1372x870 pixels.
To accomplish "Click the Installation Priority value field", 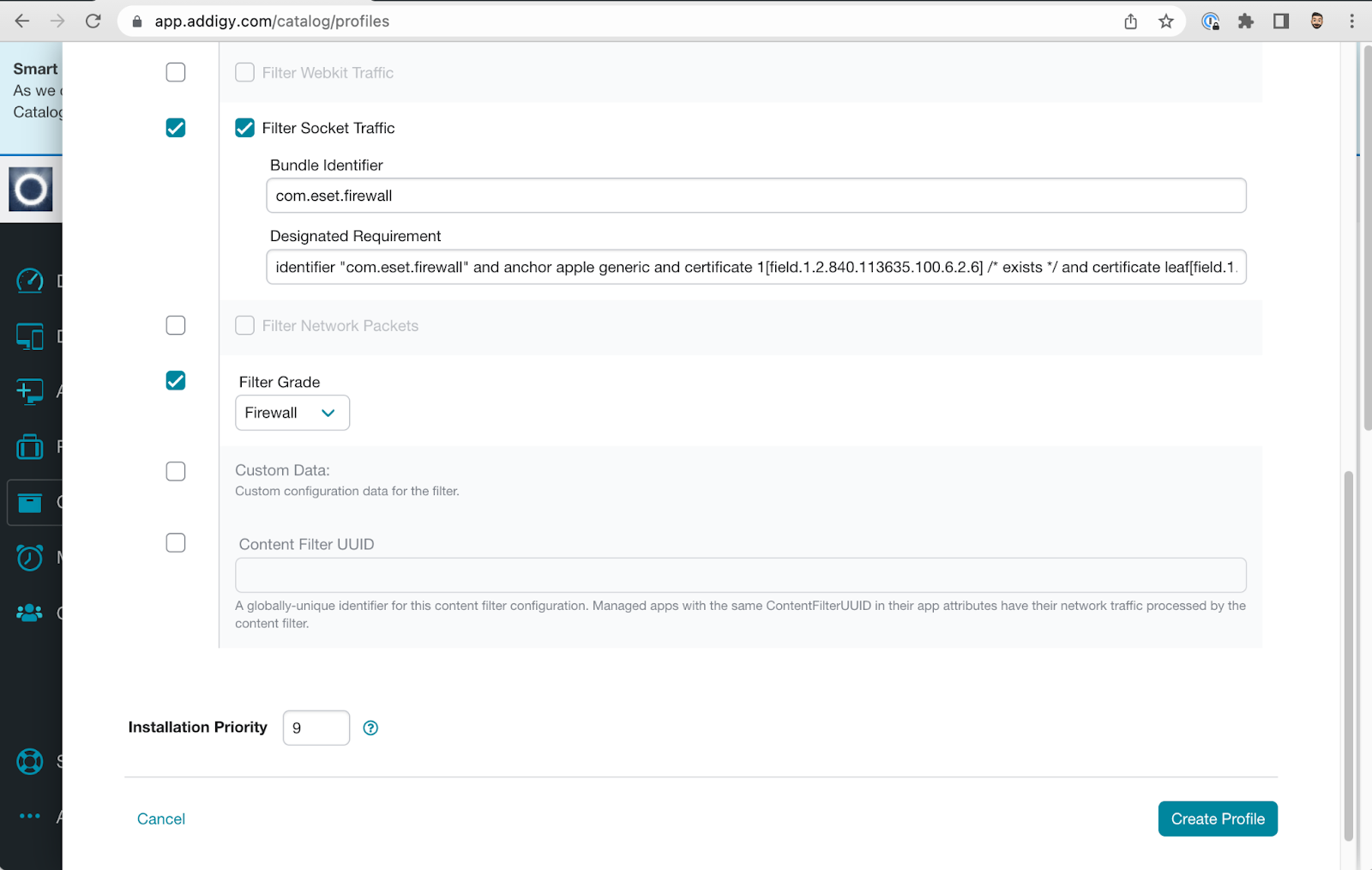I will pyautogui.click(x=316, y=728).
